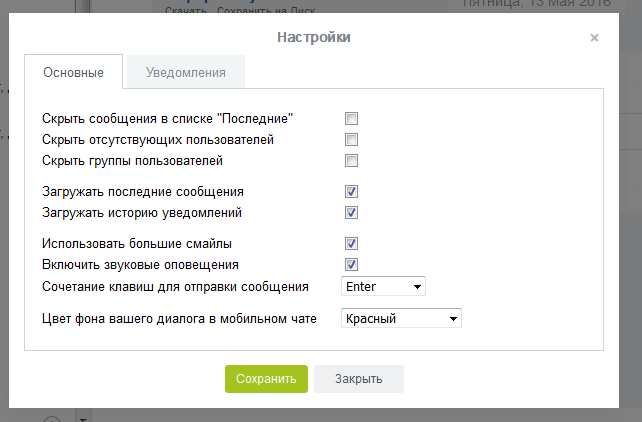Image resolution: width=642 pixels, height=422 pixels.
Task: Check Скрыть отсутствующих пользователей option
Action: pyautogui.click(x=351, y=140)
